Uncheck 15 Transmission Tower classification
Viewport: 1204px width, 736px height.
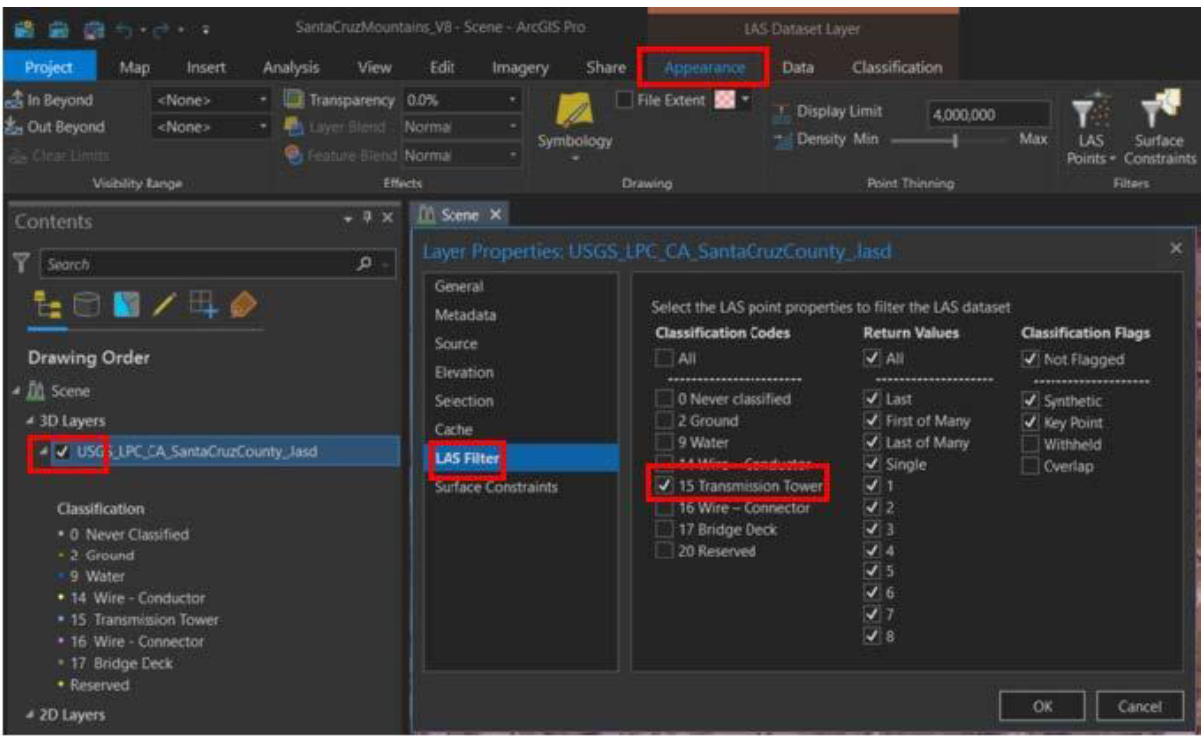(x=664, y=486)
